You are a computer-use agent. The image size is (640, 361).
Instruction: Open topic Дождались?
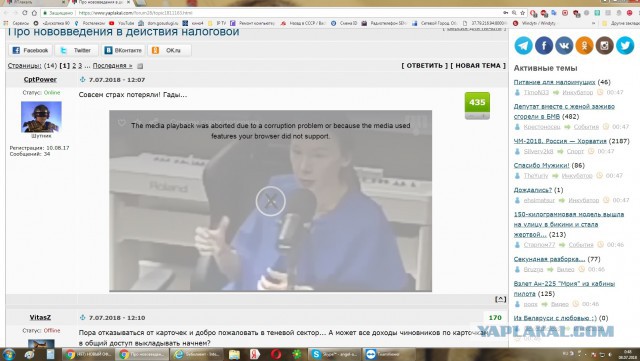coord(533,190)
